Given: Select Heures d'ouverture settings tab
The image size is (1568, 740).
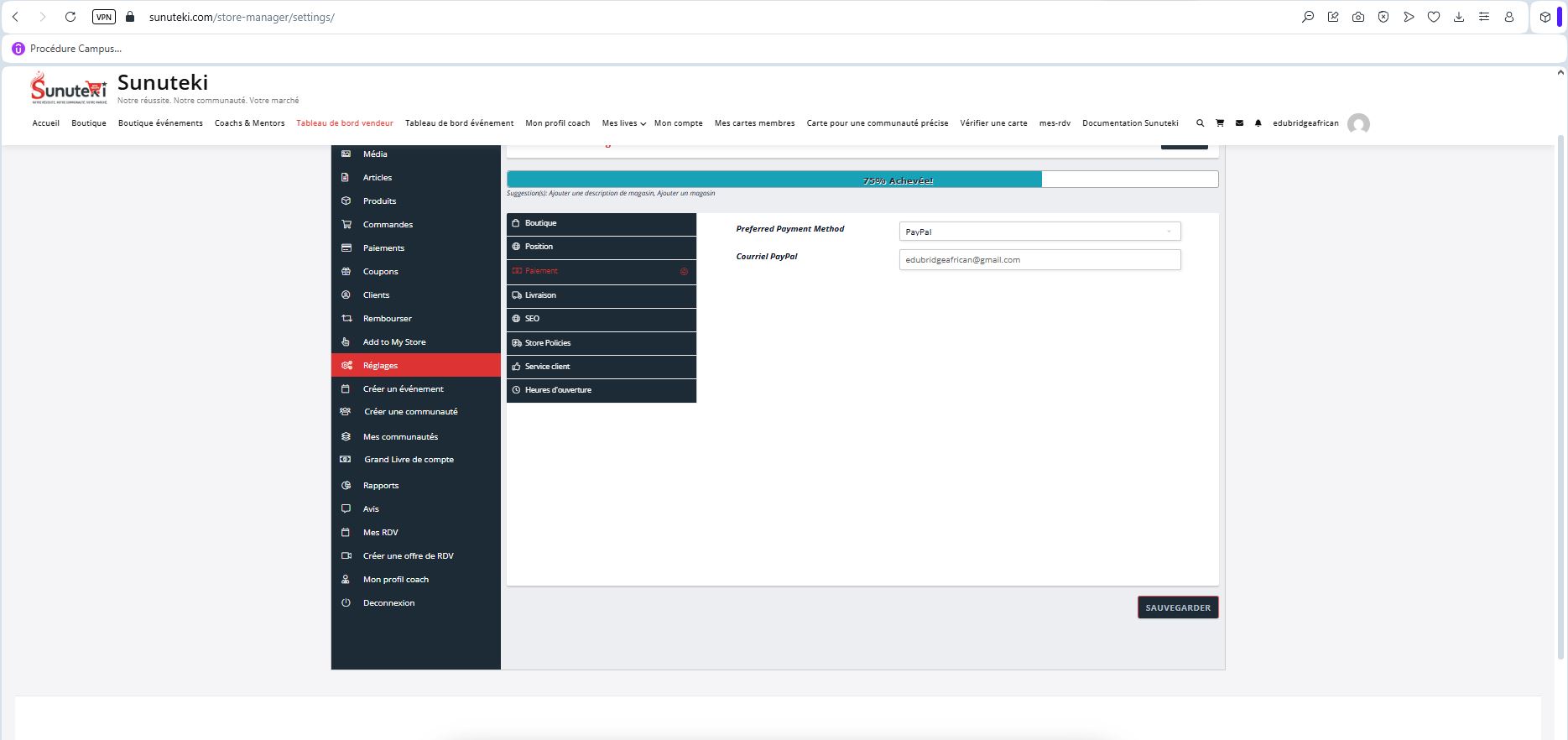Looking at the screenshot, I should point(601,390).
